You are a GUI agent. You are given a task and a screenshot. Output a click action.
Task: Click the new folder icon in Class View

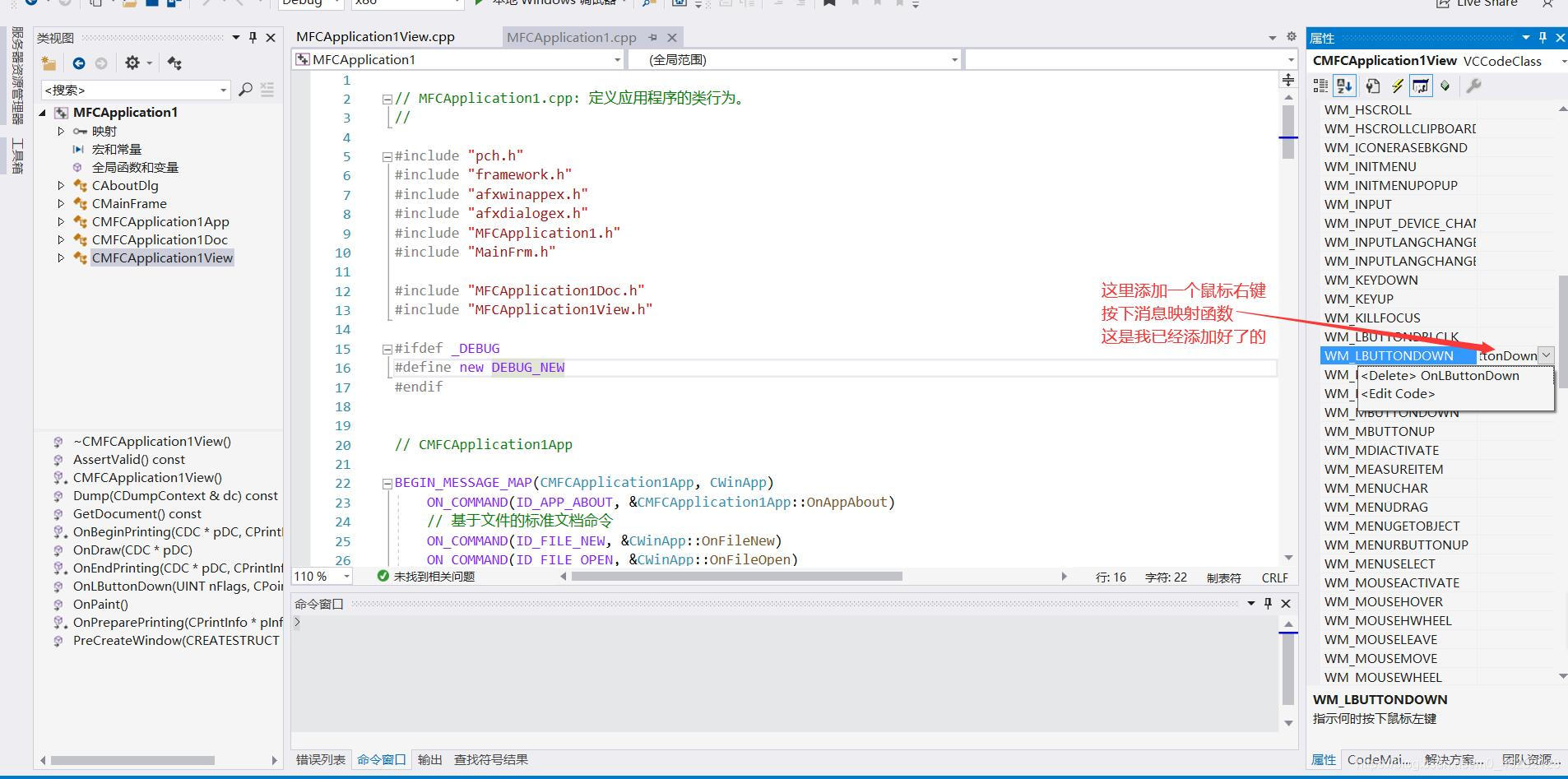coord(49,63)
